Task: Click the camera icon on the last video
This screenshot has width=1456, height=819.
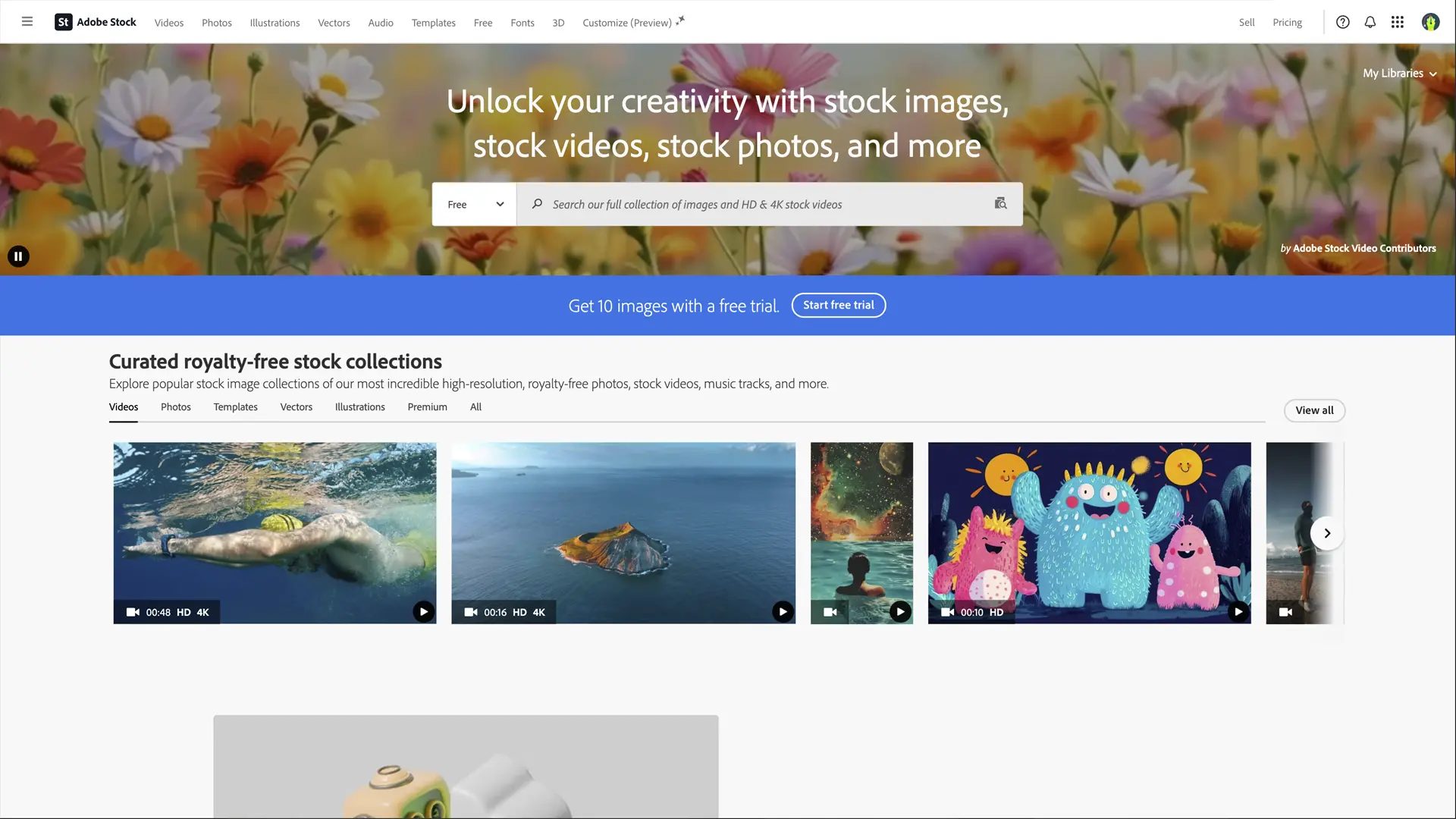Action: click(x=1285, y=612)
